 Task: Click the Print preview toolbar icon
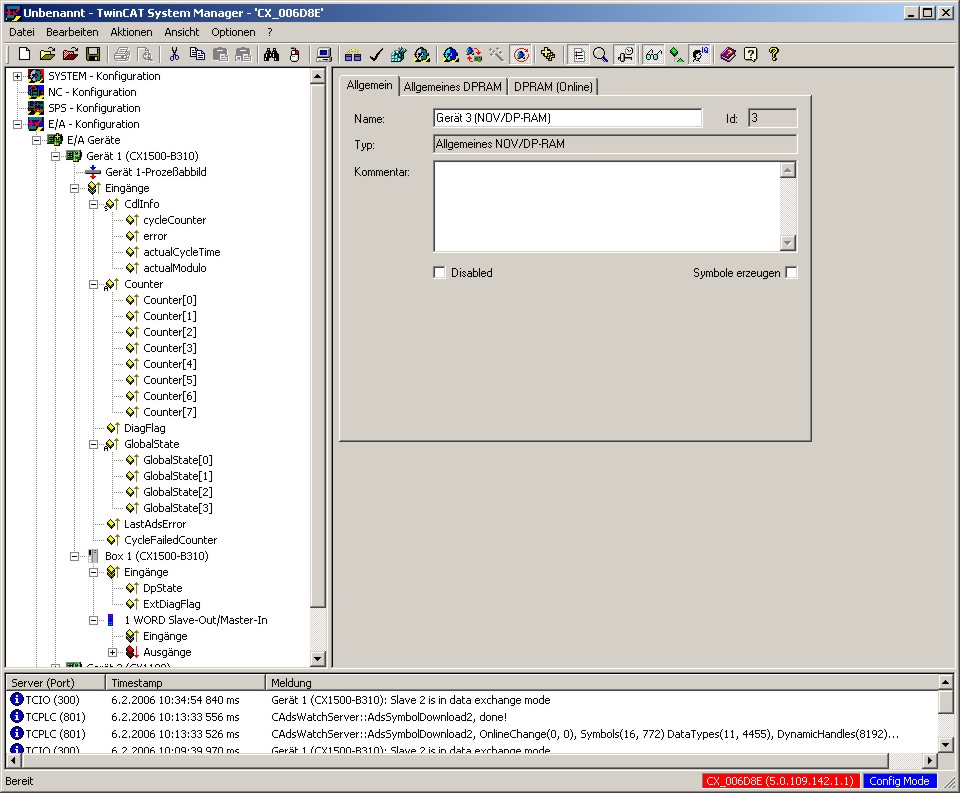pos(145,54)
